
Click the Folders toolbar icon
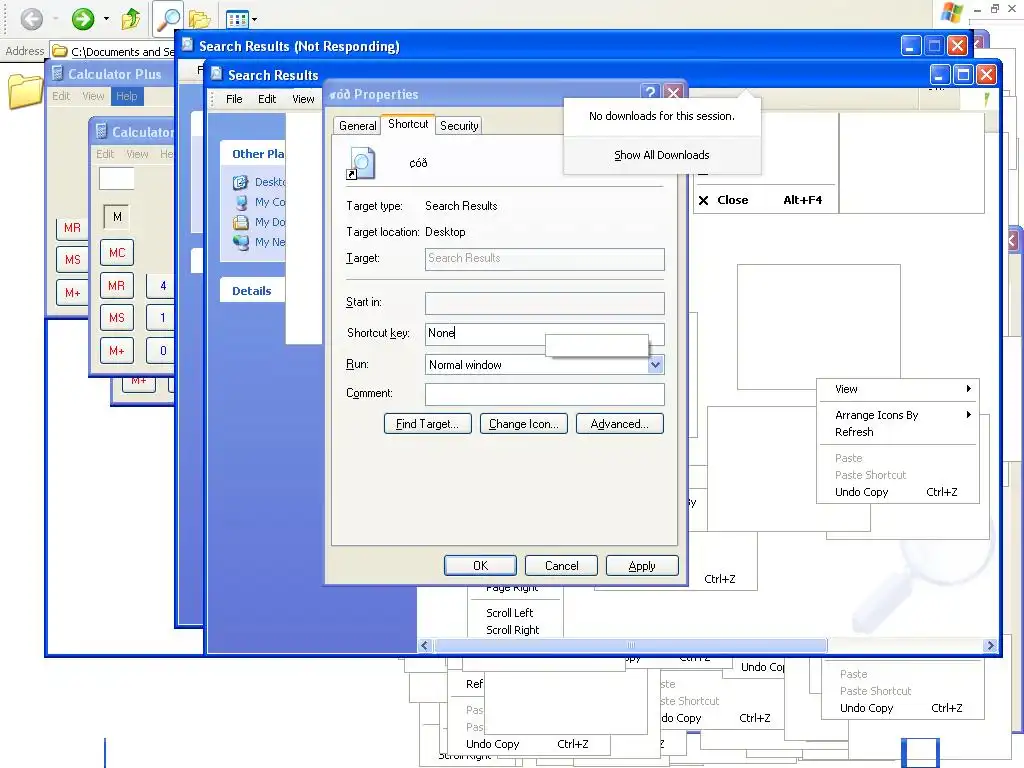click(199, 20)
